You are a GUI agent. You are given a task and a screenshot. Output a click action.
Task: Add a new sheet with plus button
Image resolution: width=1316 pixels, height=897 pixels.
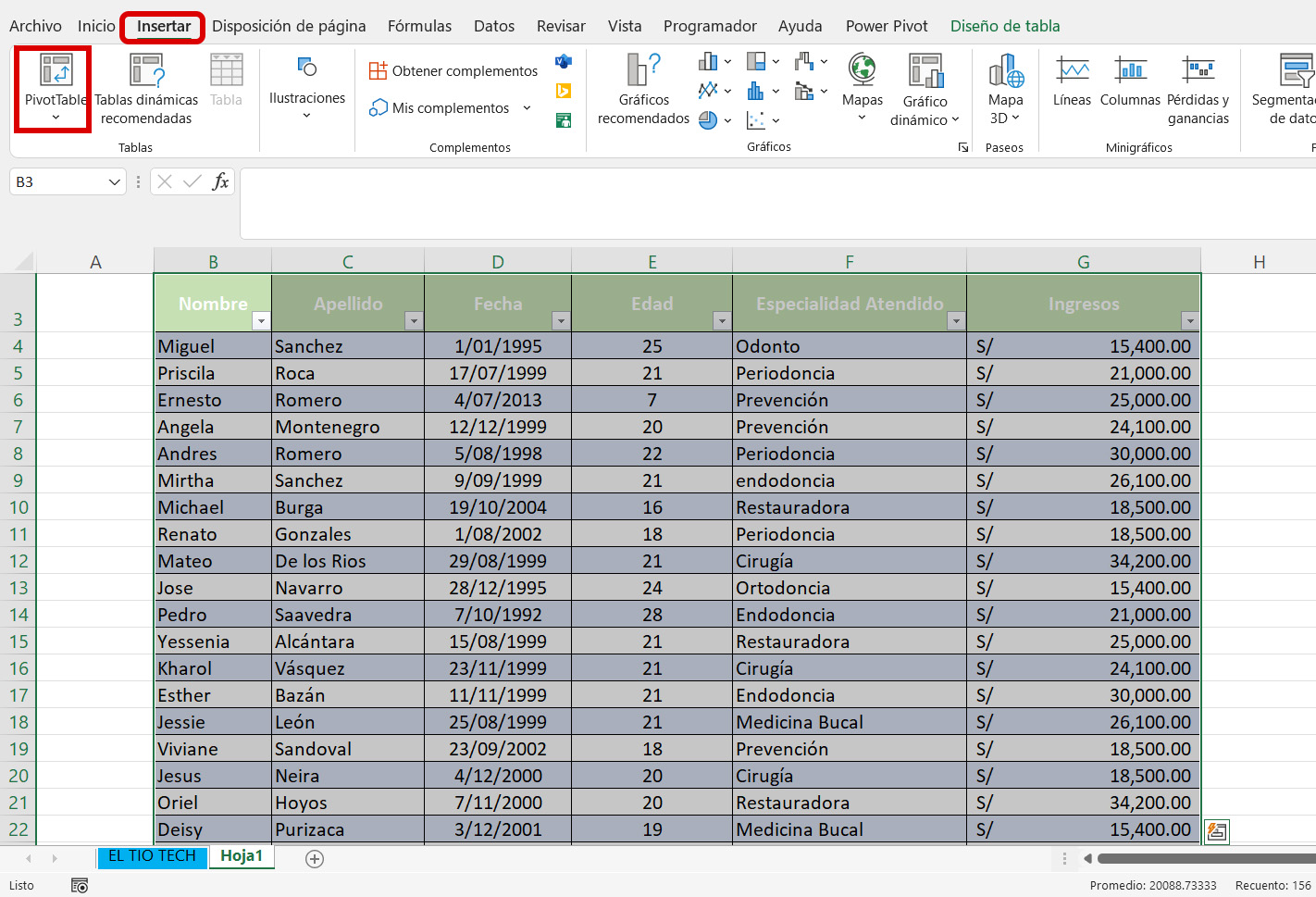pos(315,859)
